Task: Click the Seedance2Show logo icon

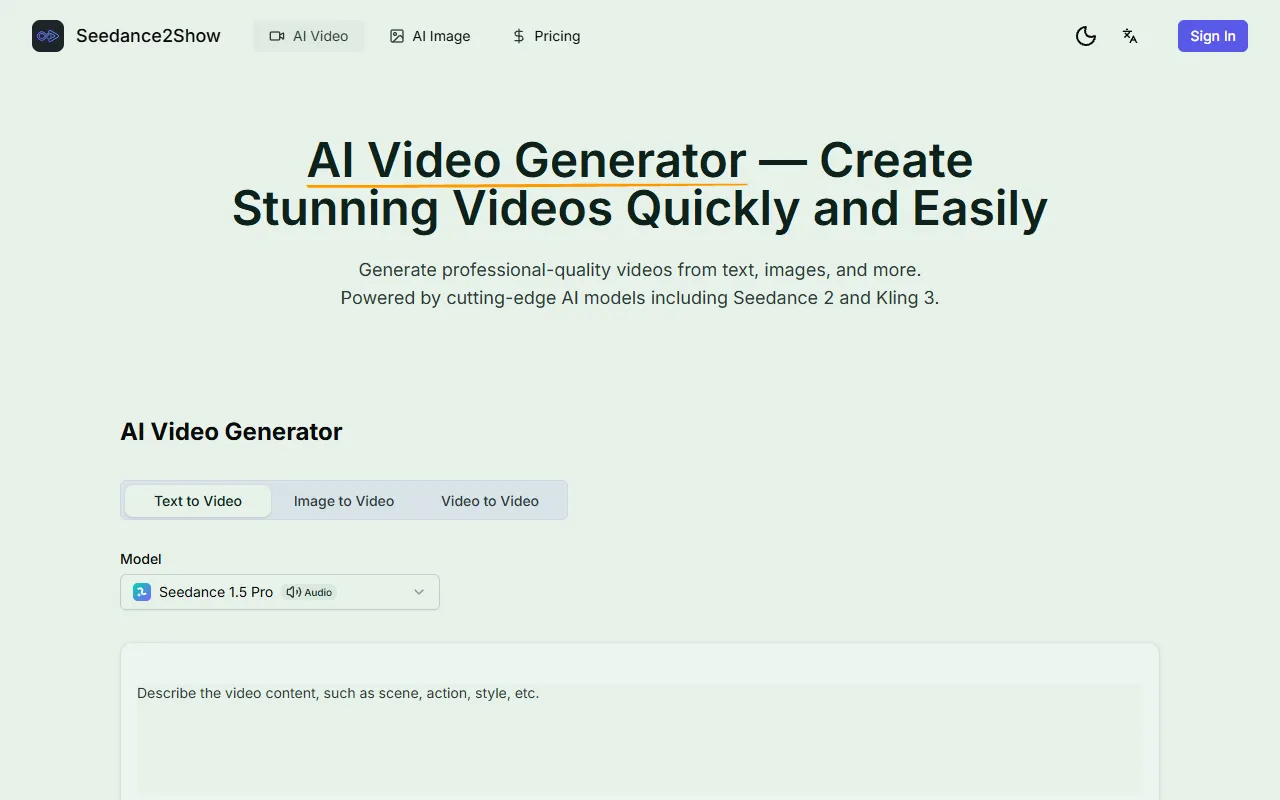Action: [x=48, y=36]
